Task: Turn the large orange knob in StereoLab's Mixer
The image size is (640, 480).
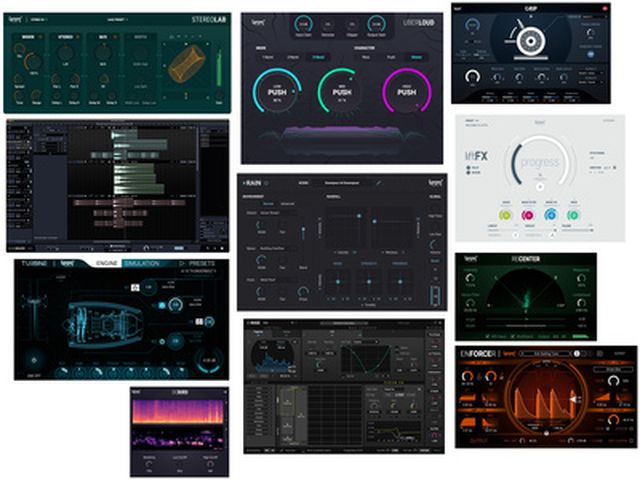Action: (x=33, y=62)
